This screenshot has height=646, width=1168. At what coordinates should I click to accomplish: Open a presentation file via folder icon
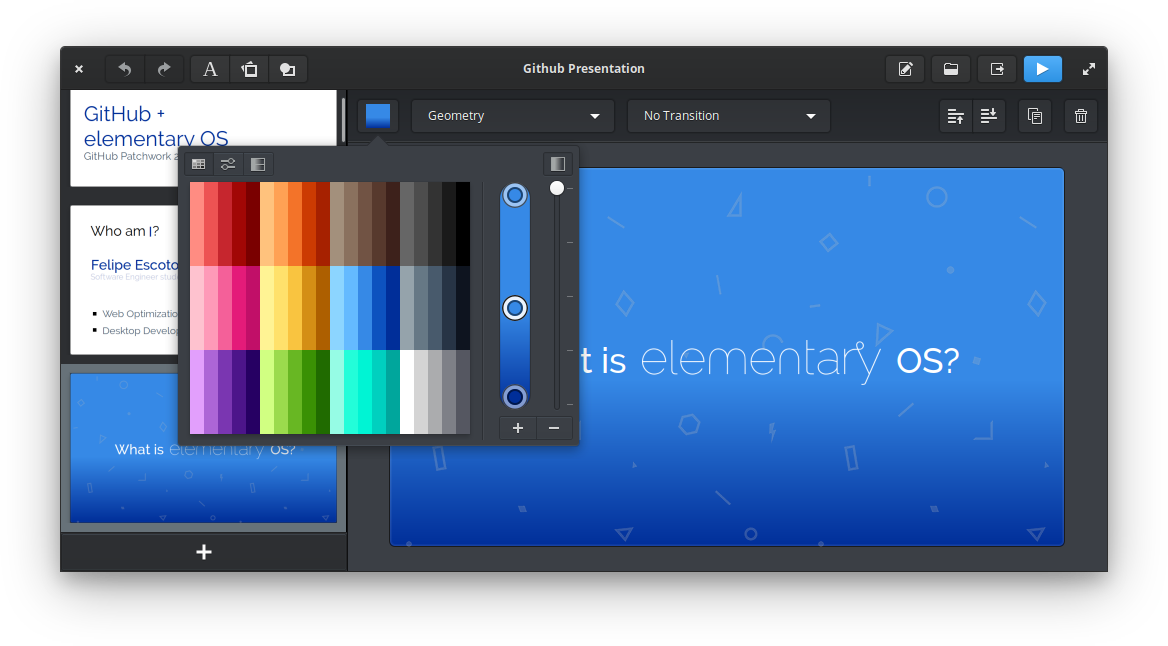pyautogui.click(x=950, y=69)
